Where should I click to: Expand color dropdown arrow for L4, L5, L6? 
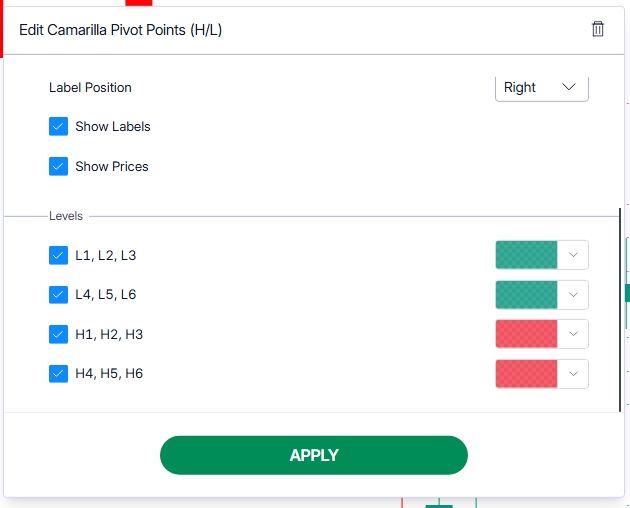coord(573,295)
